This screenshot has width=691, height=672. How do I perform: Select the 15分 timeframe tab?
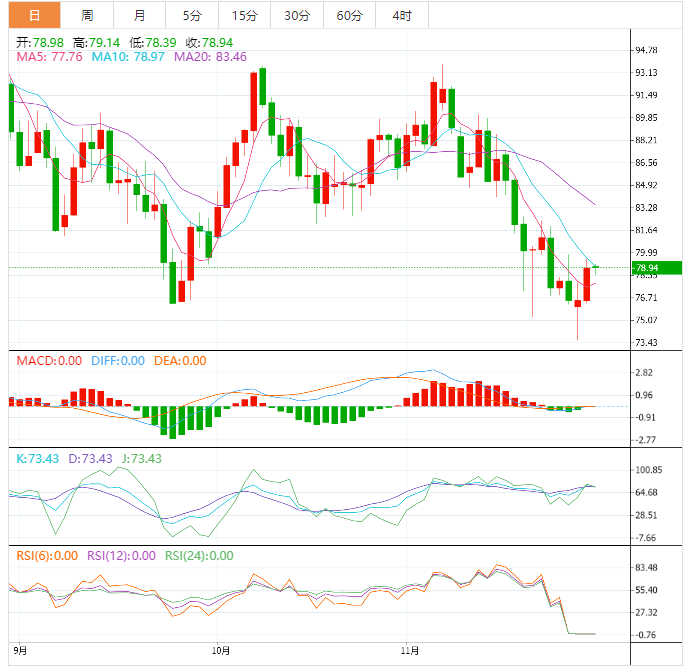tap(243, 15)
